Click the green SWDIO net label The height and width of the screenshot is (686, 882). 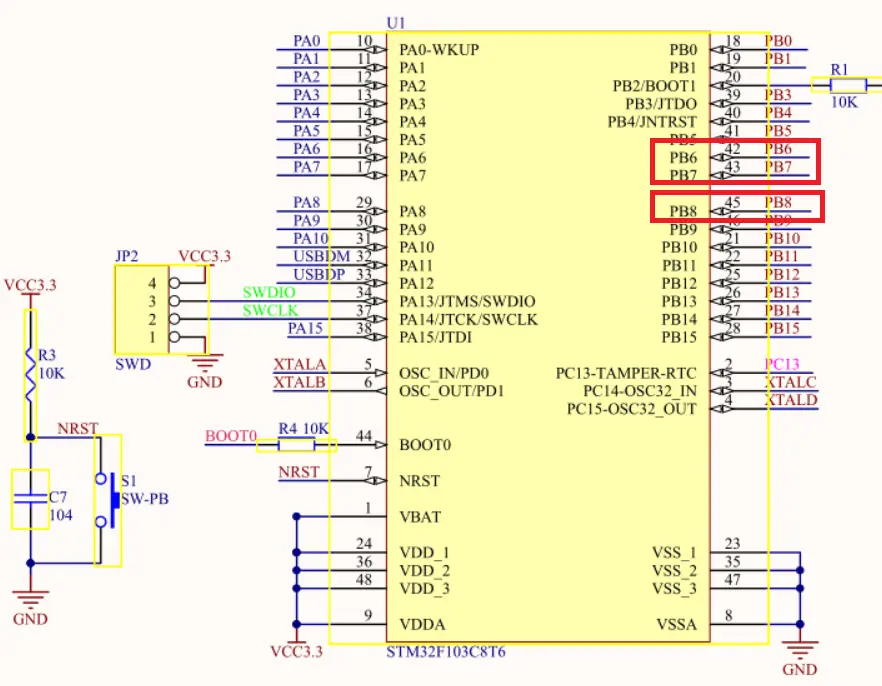[x=269, y=292]
